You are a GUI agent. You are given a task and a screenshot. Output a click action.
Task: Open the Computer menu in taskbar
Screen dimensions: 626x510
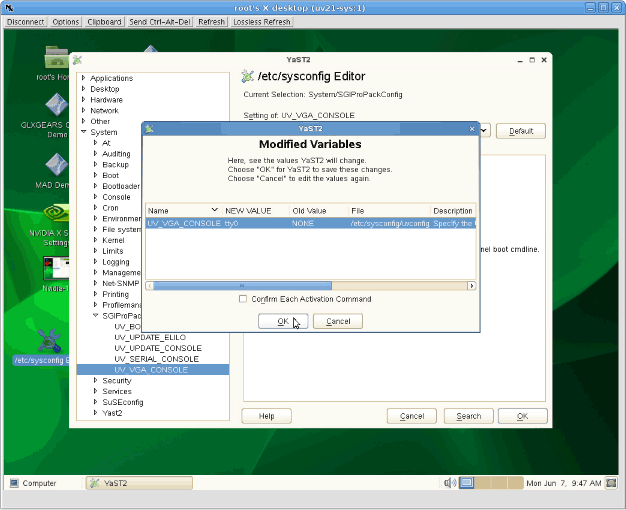(x=33, y=483)
